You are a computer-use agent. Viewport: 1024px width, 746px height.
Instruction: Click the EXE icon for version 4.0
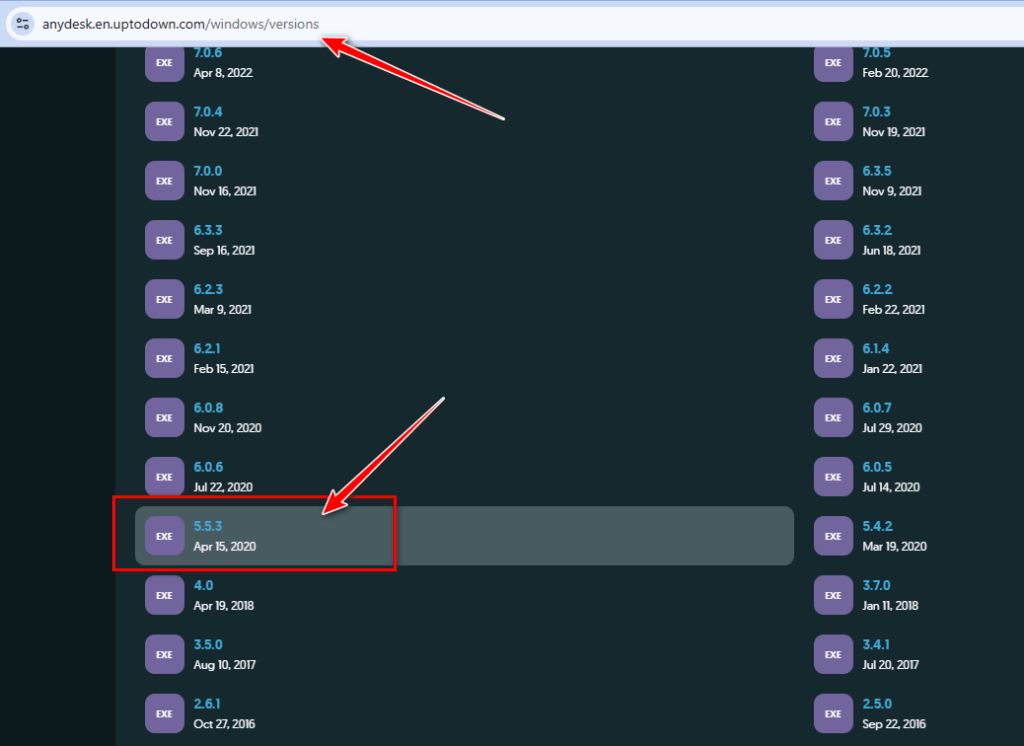click(x=165, y=595)
